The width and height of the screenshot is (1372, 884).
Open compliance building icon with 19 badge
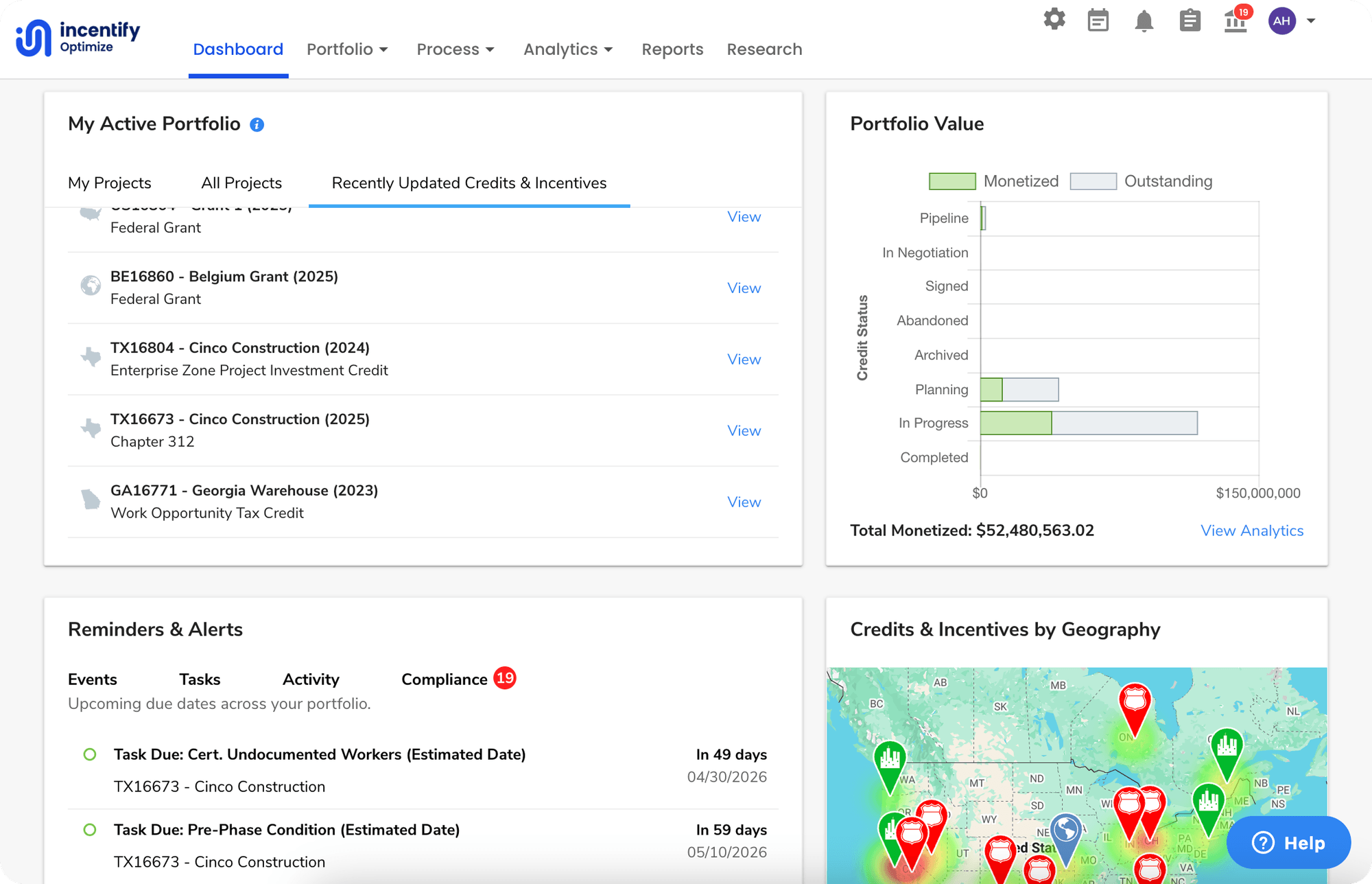pyautogui.click(x=1237, y=20)
